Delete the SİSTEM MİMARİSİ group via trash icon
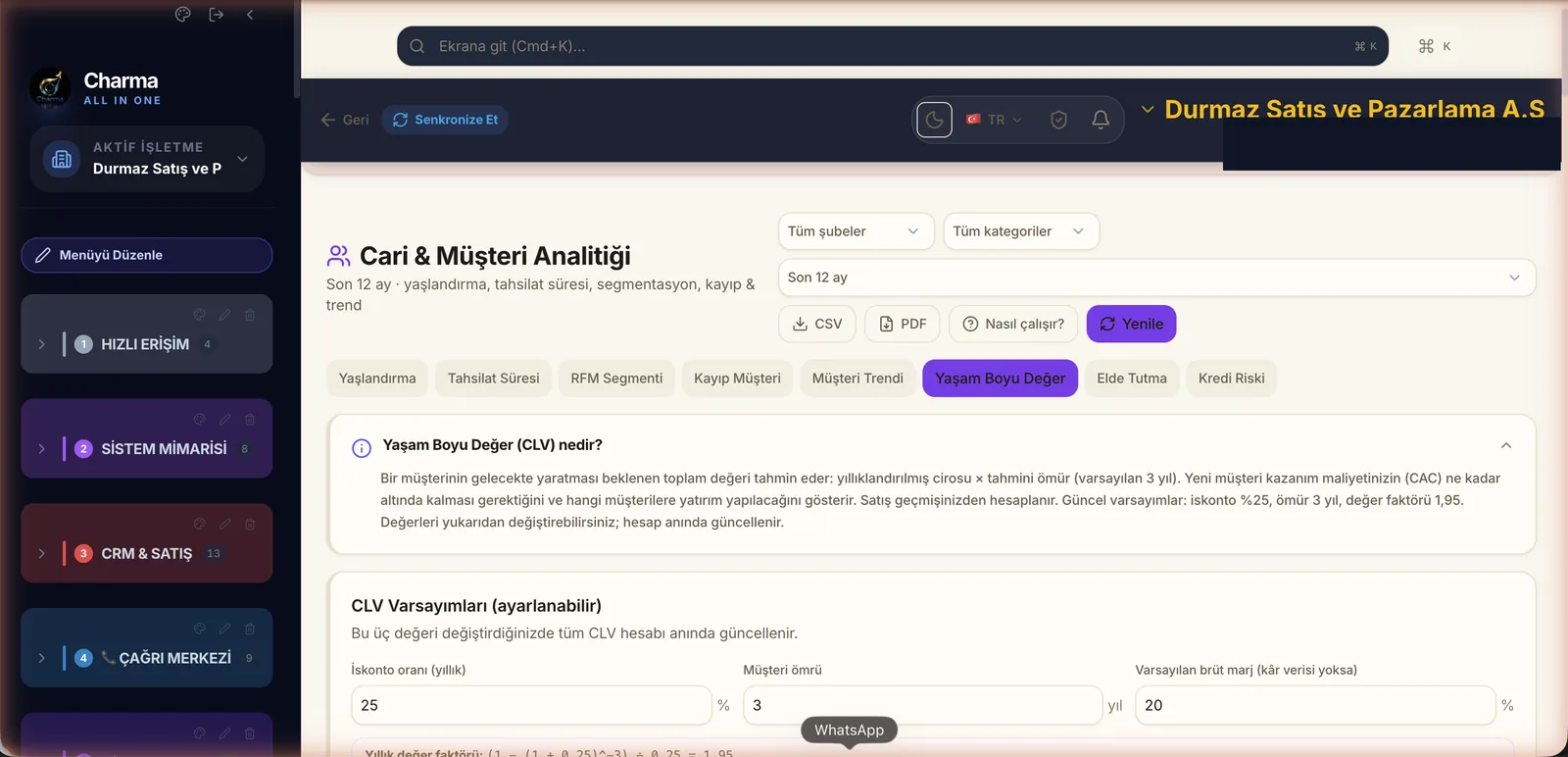Image resolution: width=1568 pixels, height=757 pixels. pyautogui.click(x=250, y=420)
